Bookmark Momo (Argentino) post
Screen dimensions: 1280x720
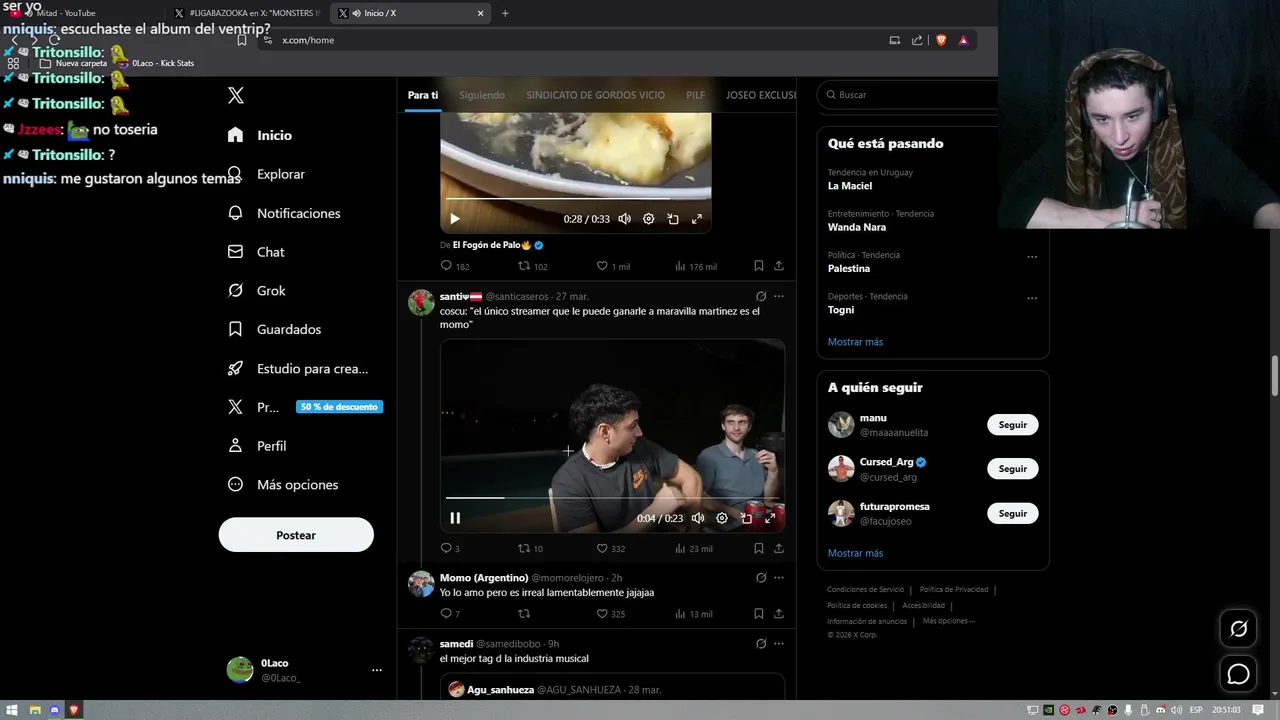(x=758, y=614)
